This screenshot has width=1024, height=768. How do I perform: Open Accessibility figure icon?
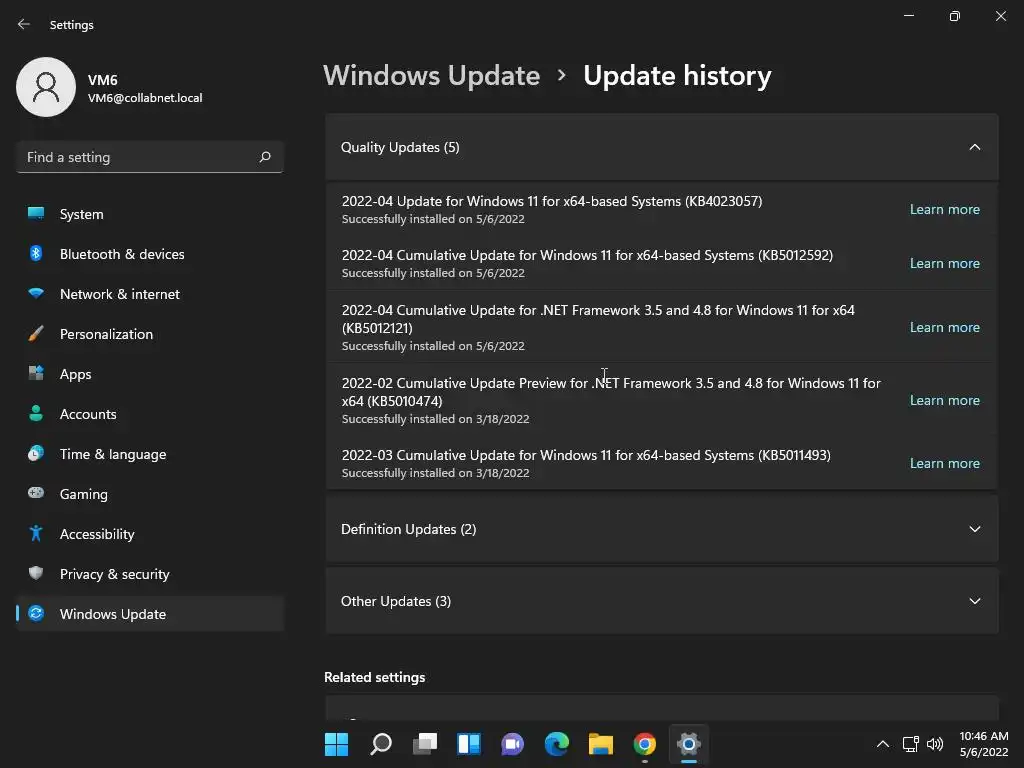coord(36,534)
